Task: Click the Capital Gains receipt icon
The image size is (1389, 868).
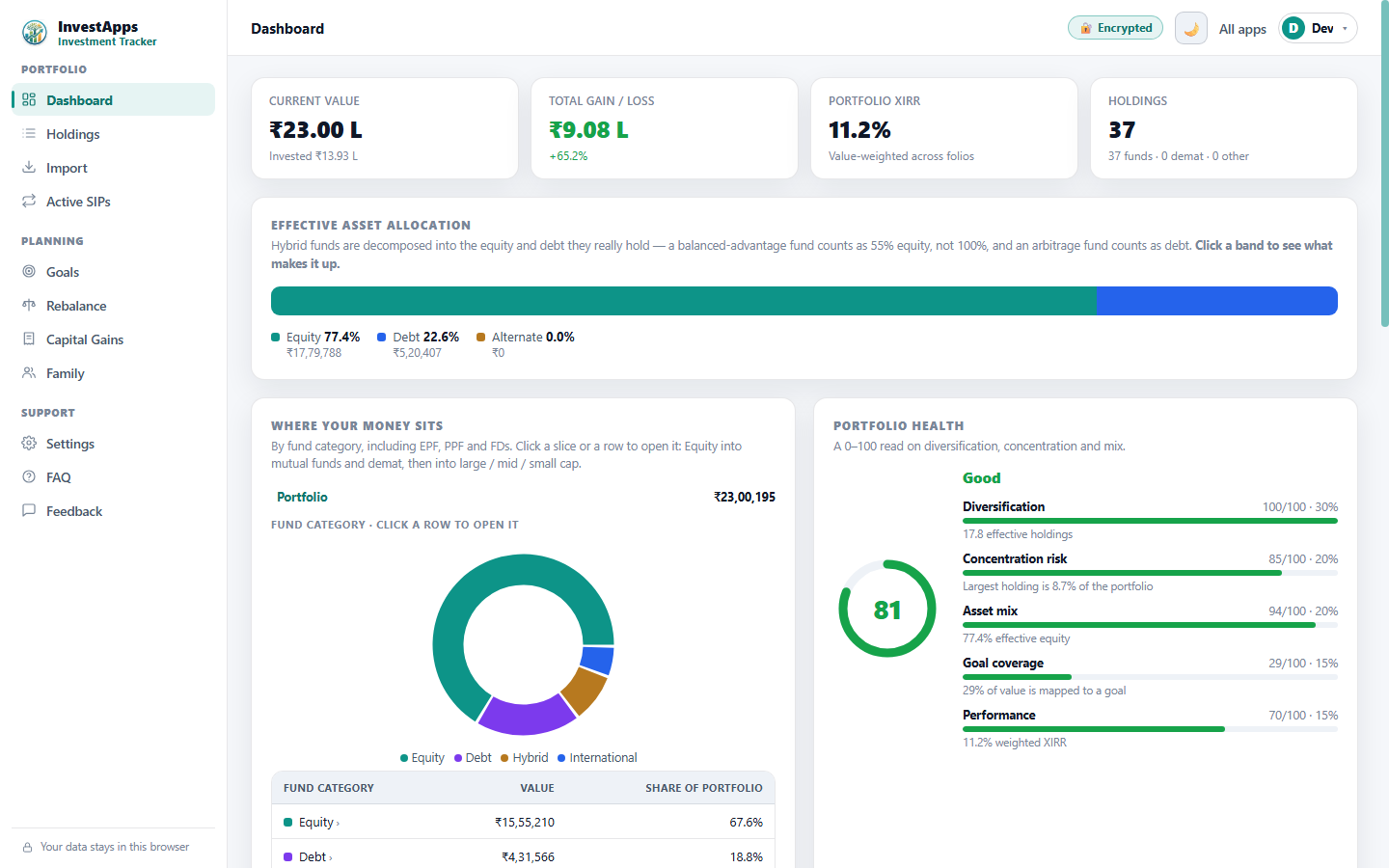Action: click(x=29, y=339)
